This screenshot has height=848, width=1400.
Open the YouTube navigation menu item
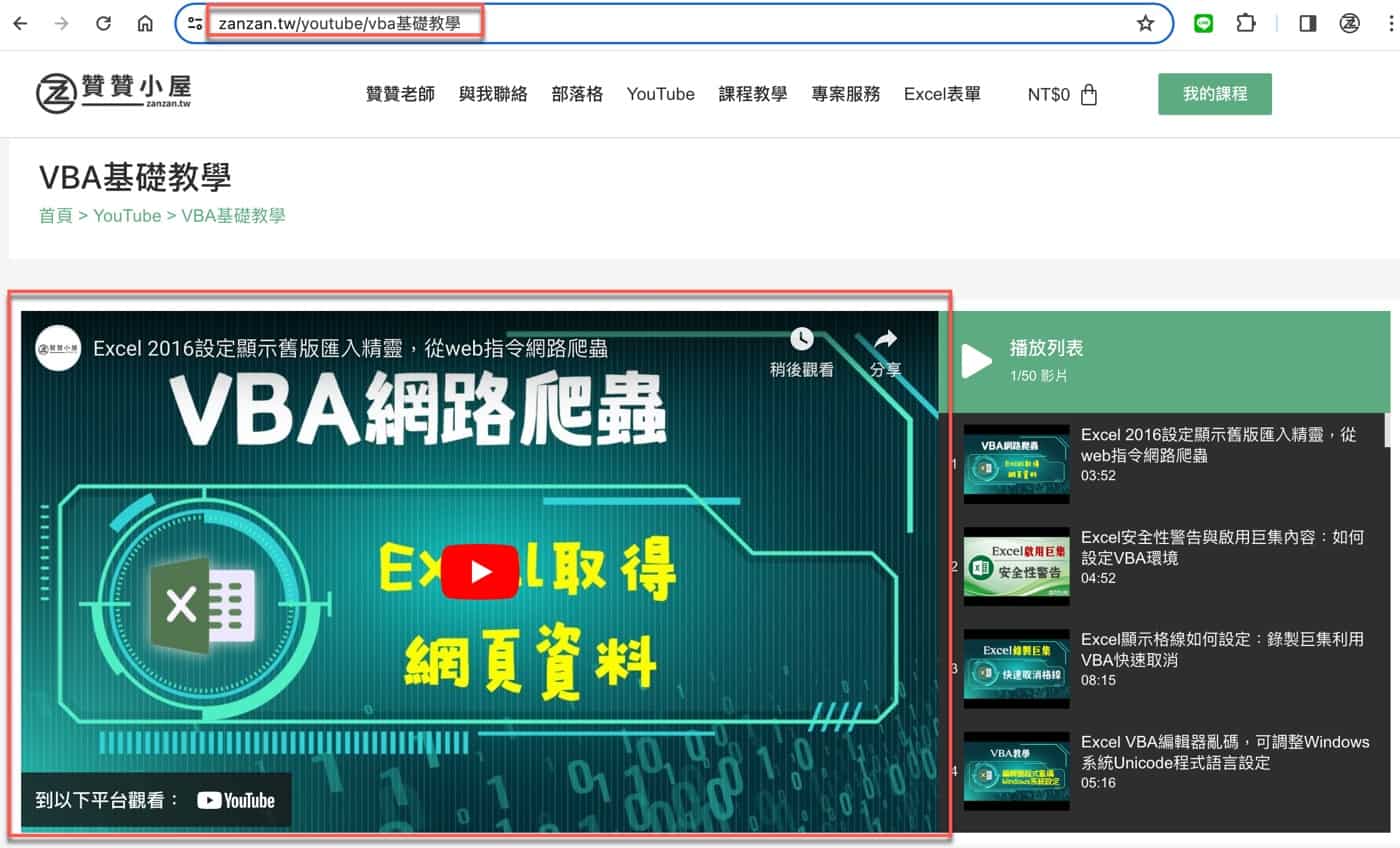coord(661,94)
